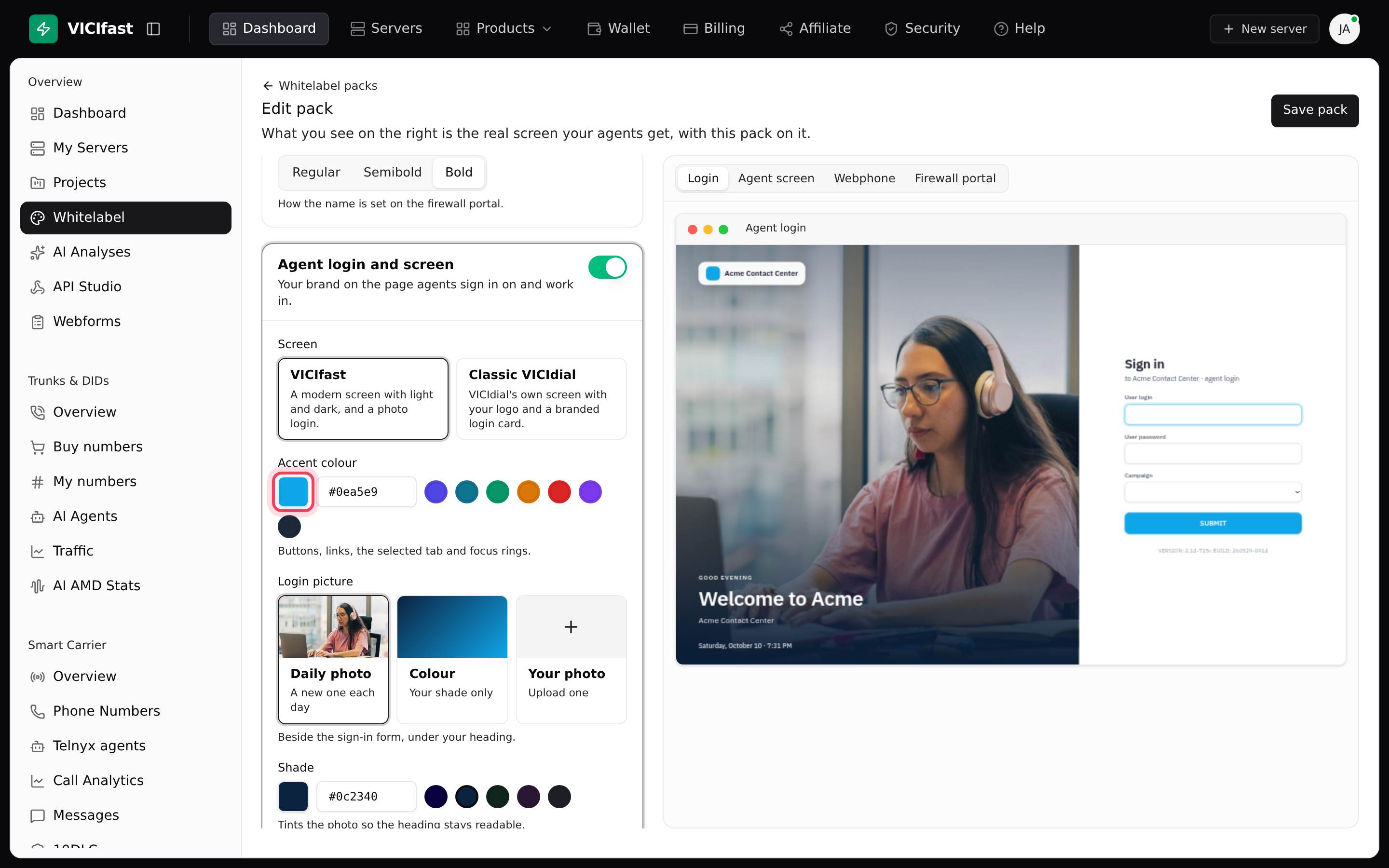This screenshot has width=1389, height=868.
Task: Open My Servers in the sidebar
Action: (x=126, y=148)
